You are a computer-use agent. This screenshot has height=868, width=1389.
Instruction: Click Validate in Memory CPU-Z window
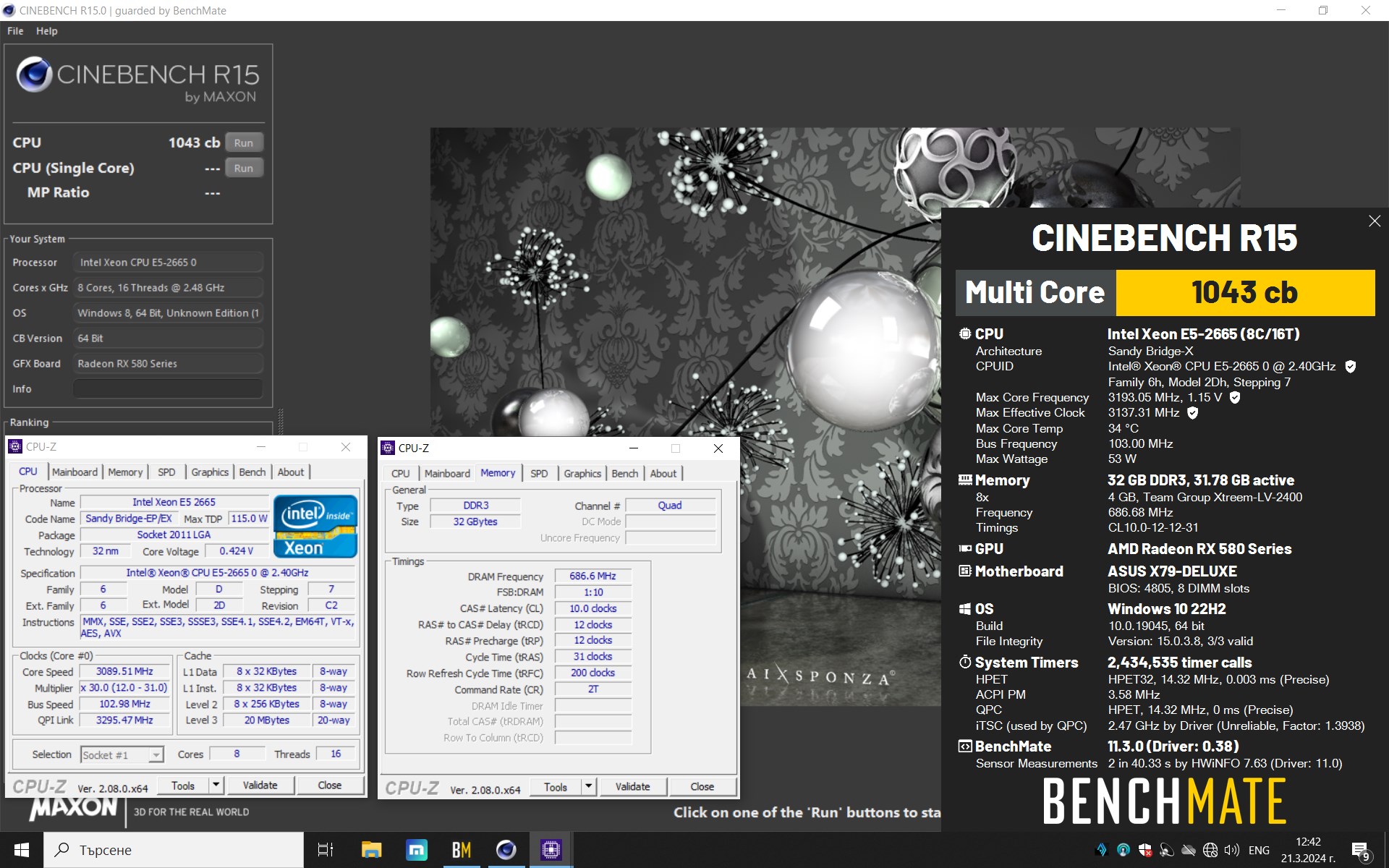pyautogui.click(x=632, y=786)
